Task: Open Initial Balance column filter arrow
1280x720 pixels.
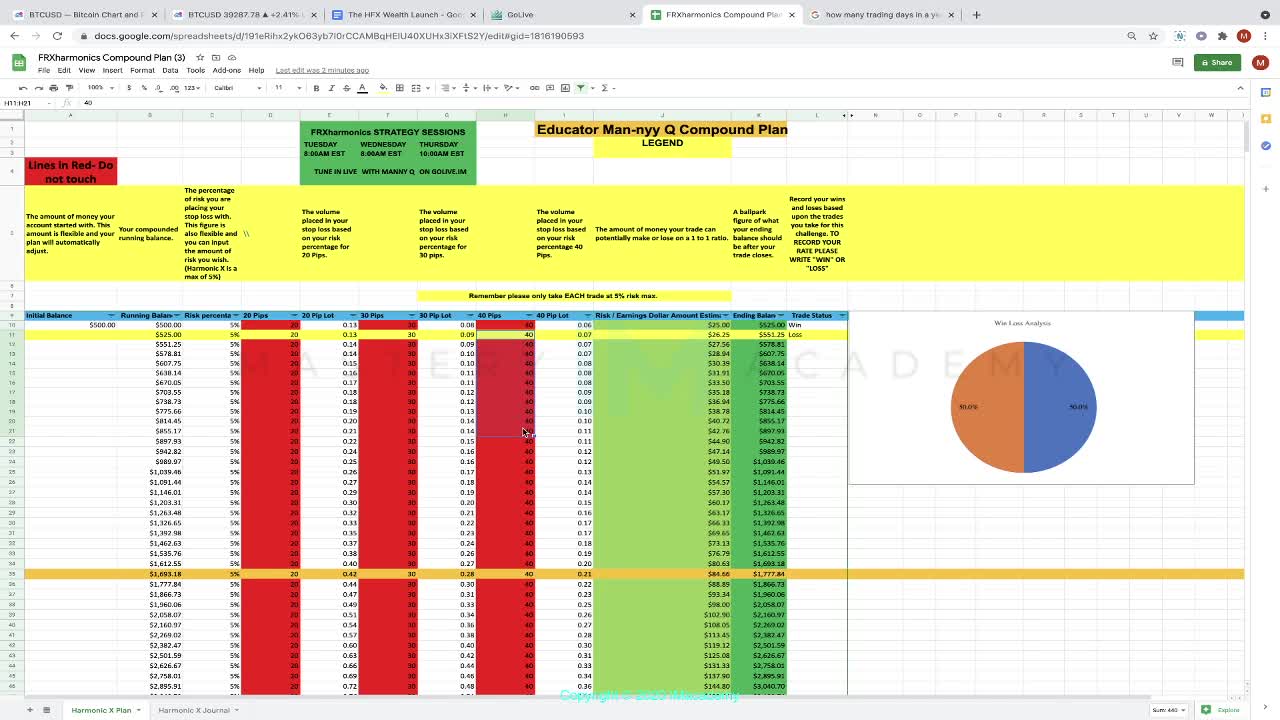Action: pos(111,316)
